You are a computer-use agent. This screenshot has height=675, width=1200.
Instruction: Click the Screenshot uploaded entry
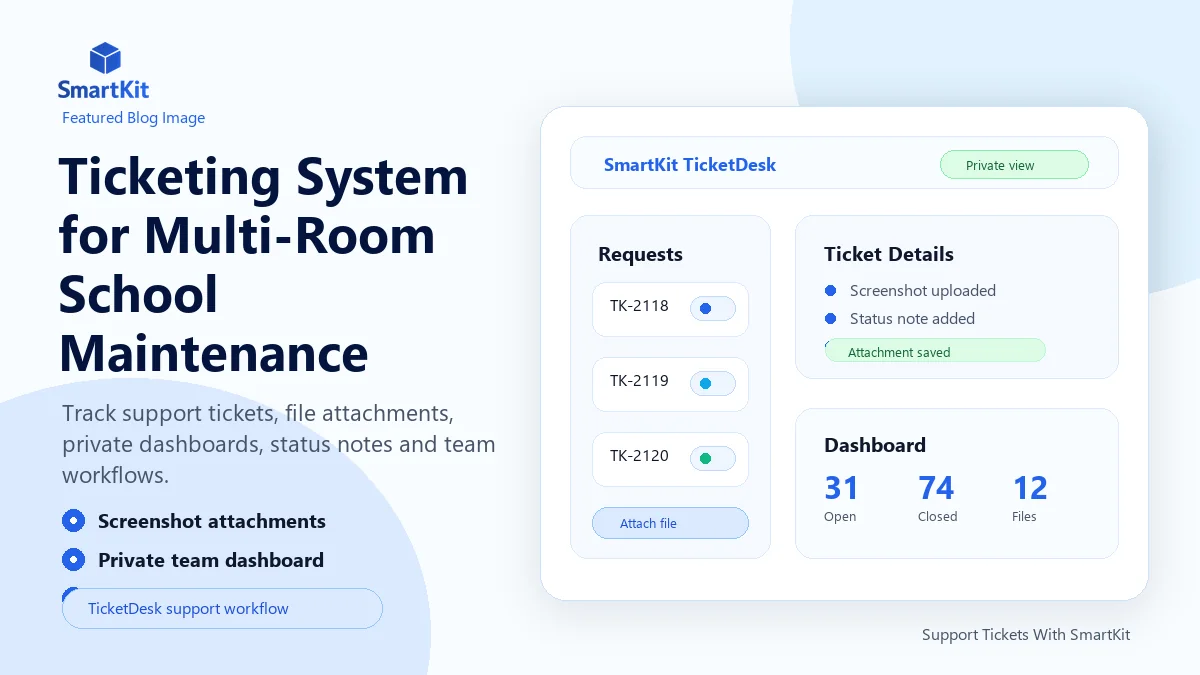(x=923, y=291)
